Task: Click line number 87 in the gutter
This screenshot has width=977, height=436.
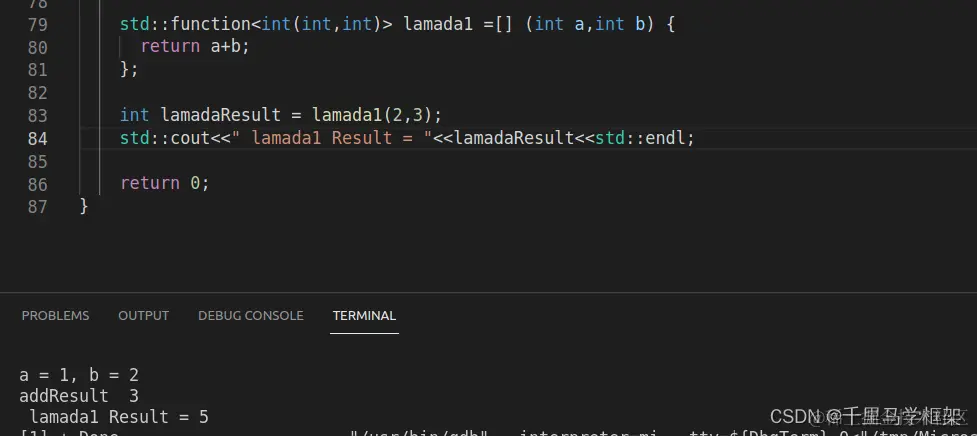Action: (37, 207)
